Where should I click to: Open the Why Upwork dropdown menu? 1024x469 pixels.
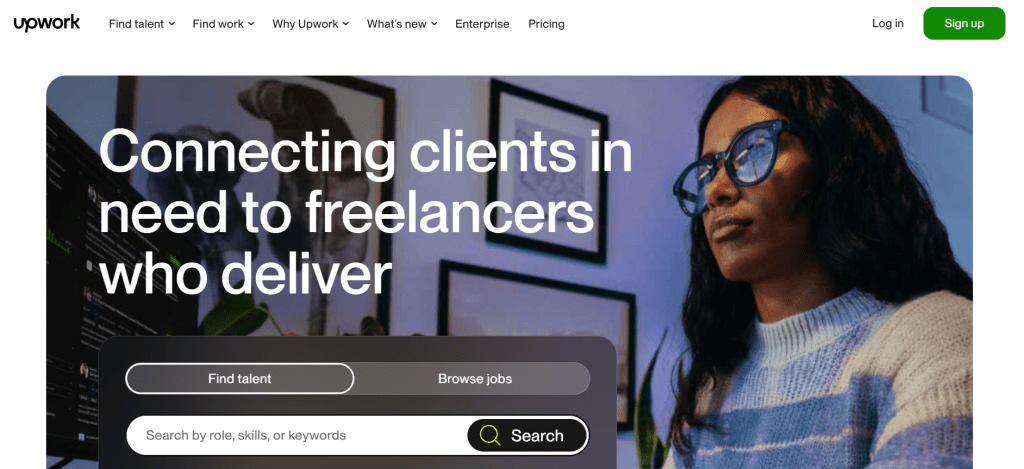click(311, 24)
